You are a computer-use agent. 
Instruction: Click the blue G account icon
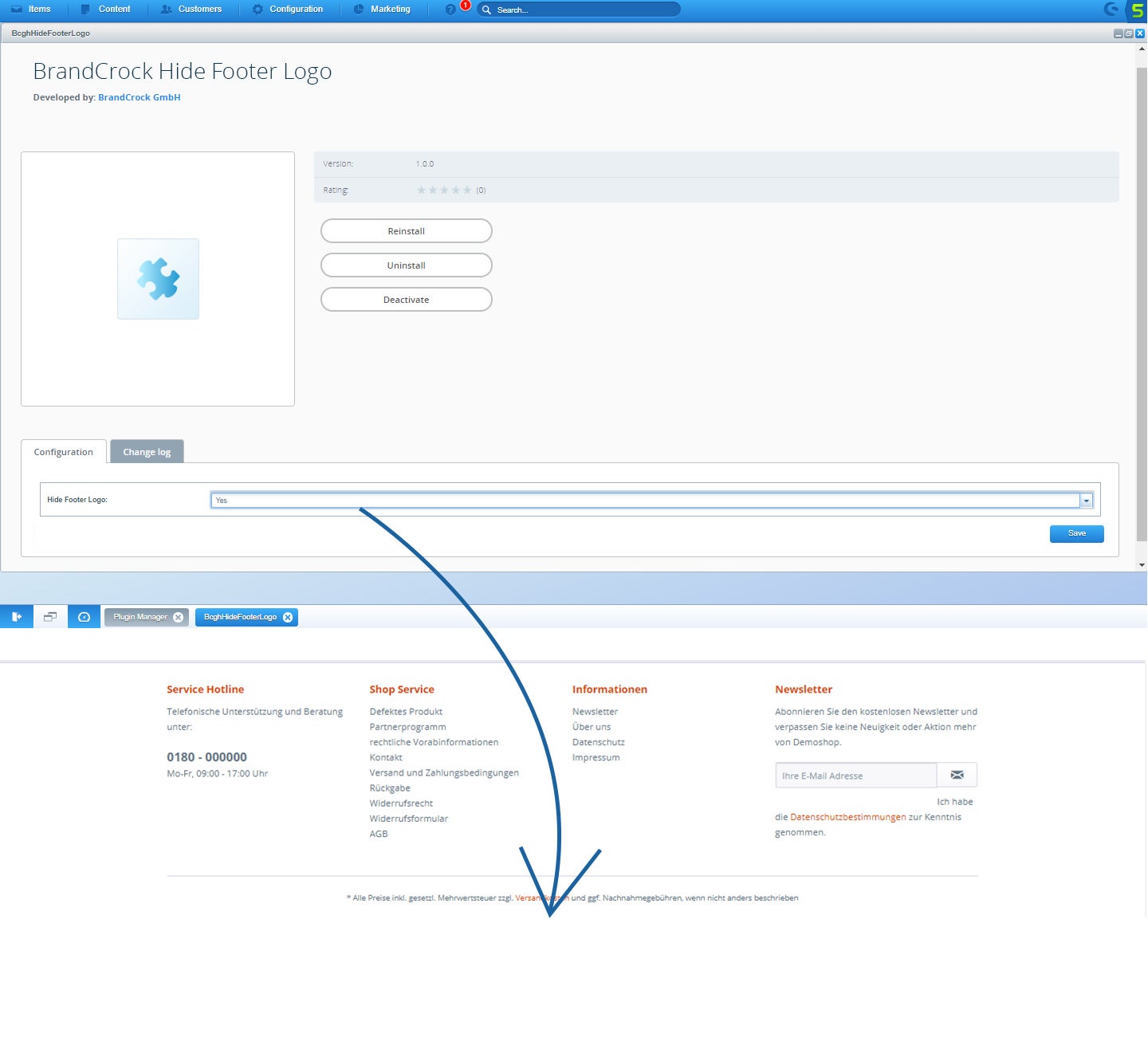coord(1111,10)
